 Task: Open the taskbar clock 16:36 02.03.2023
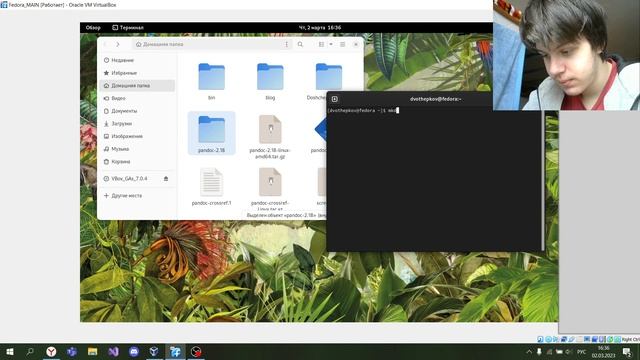pyautogui.click(x=604, y=351)
